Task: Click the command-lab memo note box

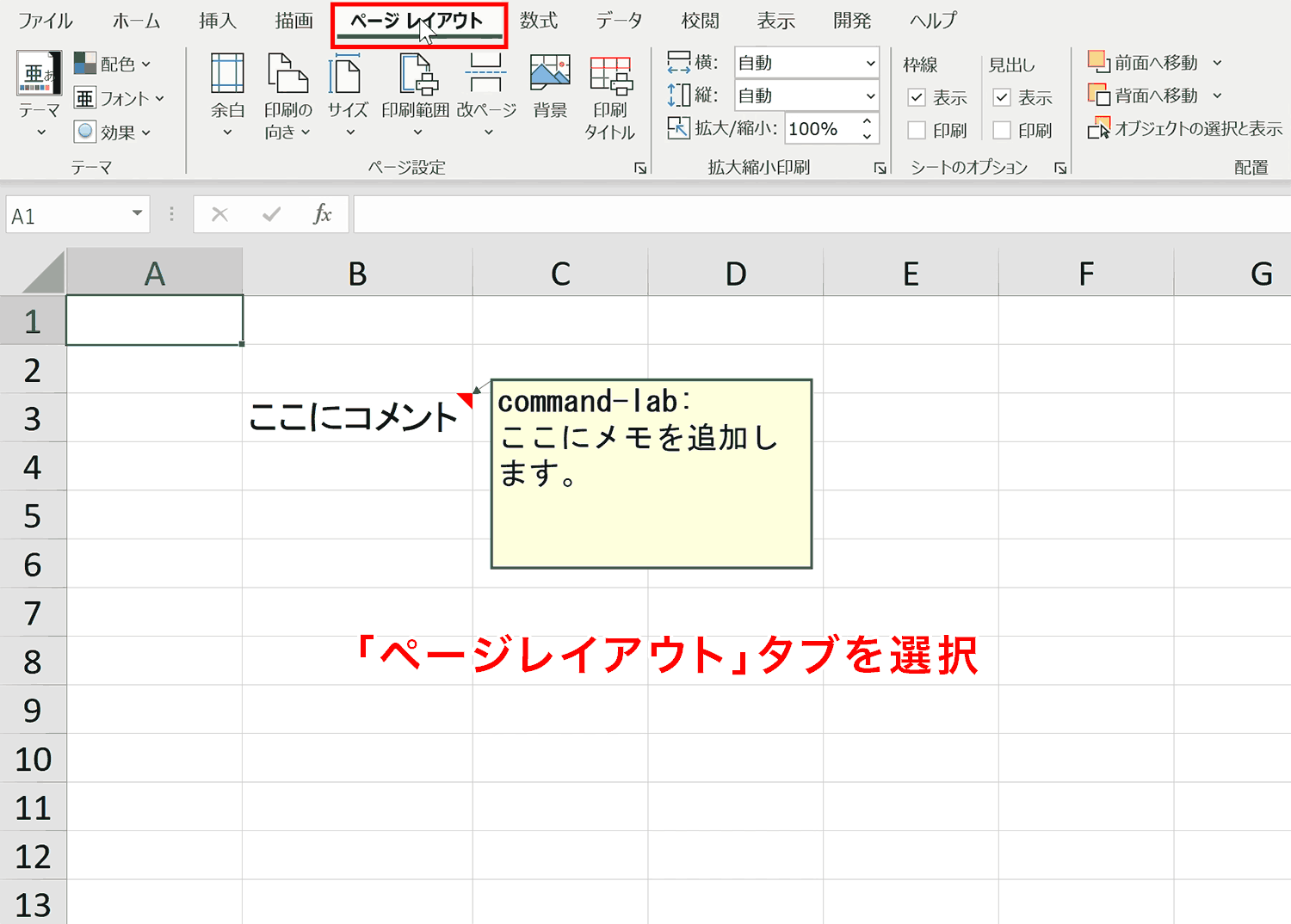Action: (652, 474)
